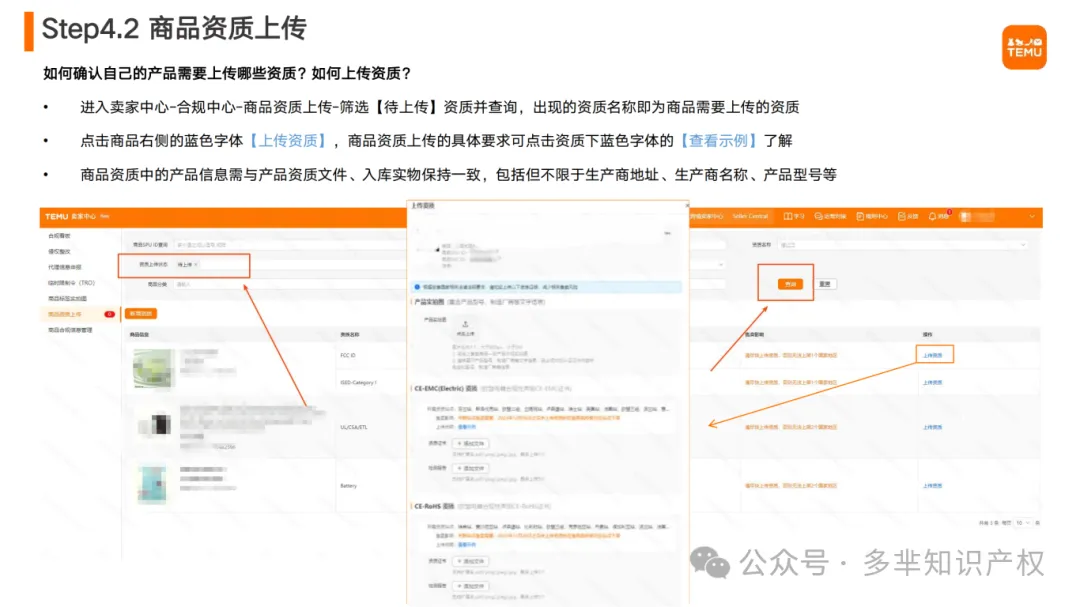
Task: Focus the 商品SPU ID查询 input field
Action: [289, 245]
